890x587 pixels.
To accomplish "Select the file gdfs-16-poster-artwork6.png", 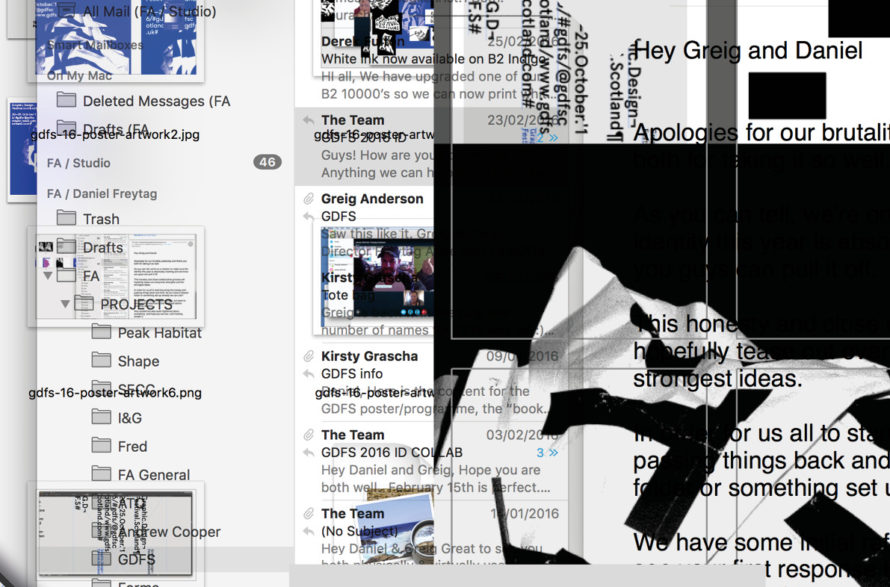I will pos(115,393).
